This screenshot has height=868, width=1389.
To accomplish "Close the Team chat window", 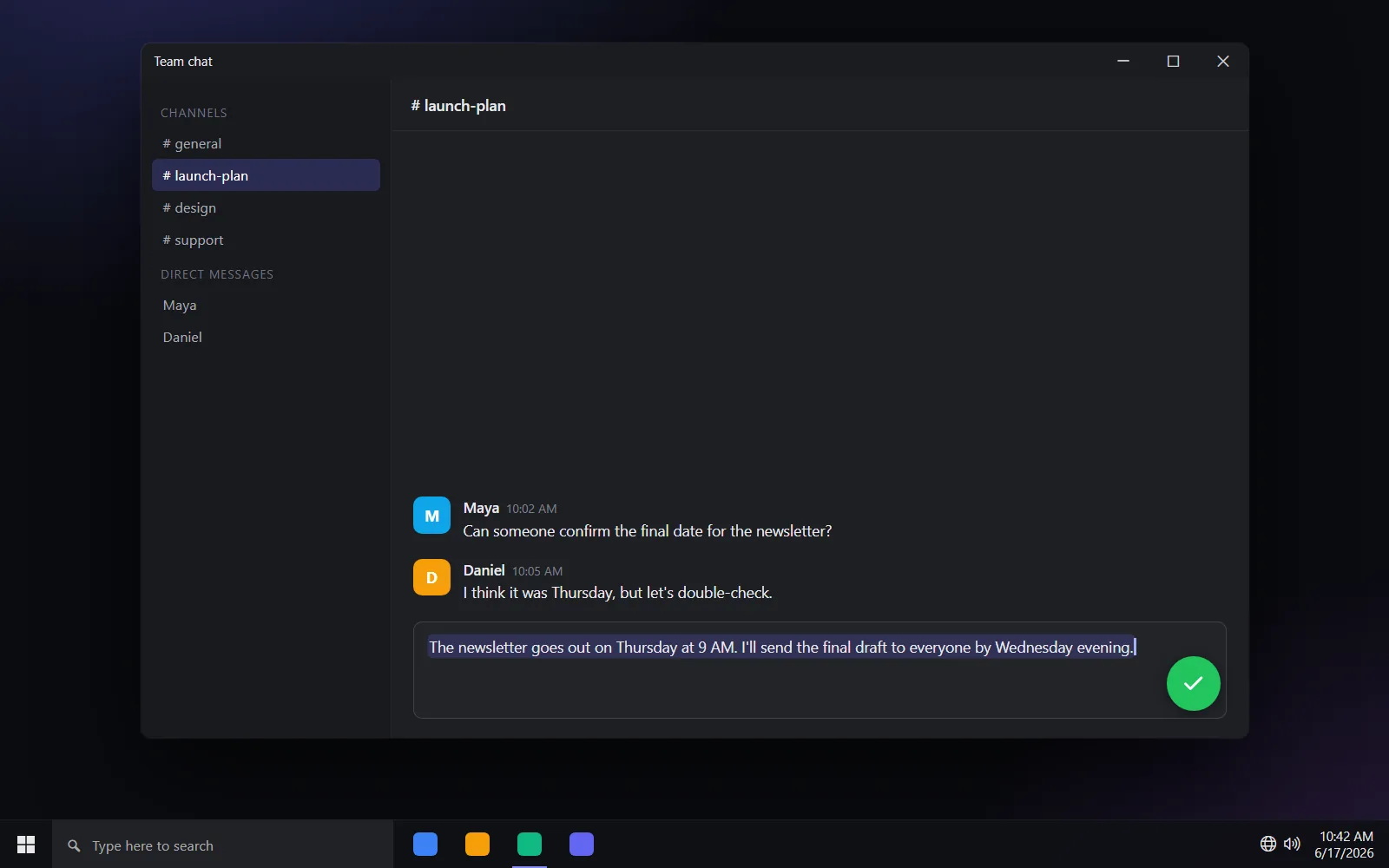I will (1223, 61).
